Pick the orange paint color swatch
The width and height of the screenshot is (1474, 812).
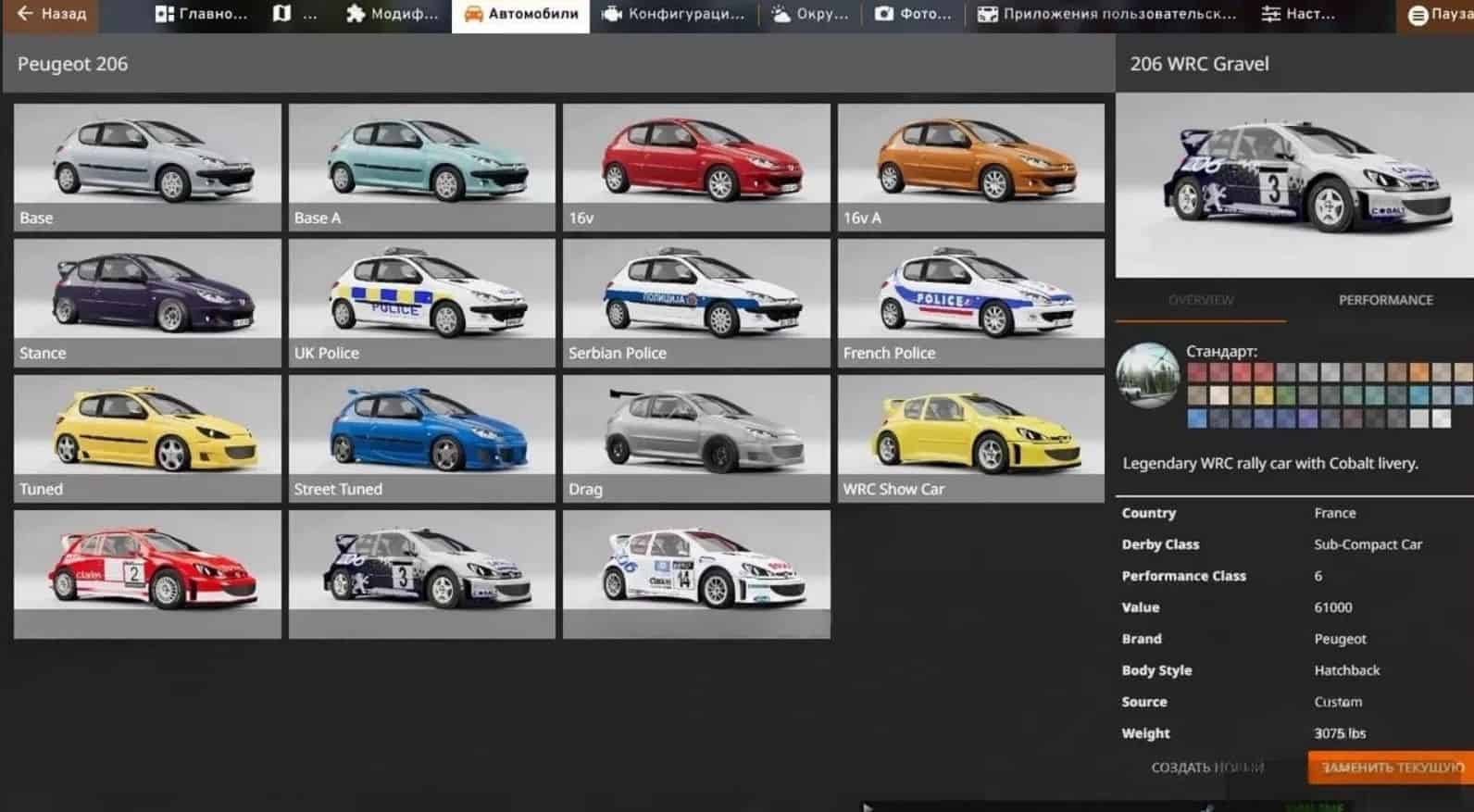pos(1418,373)
